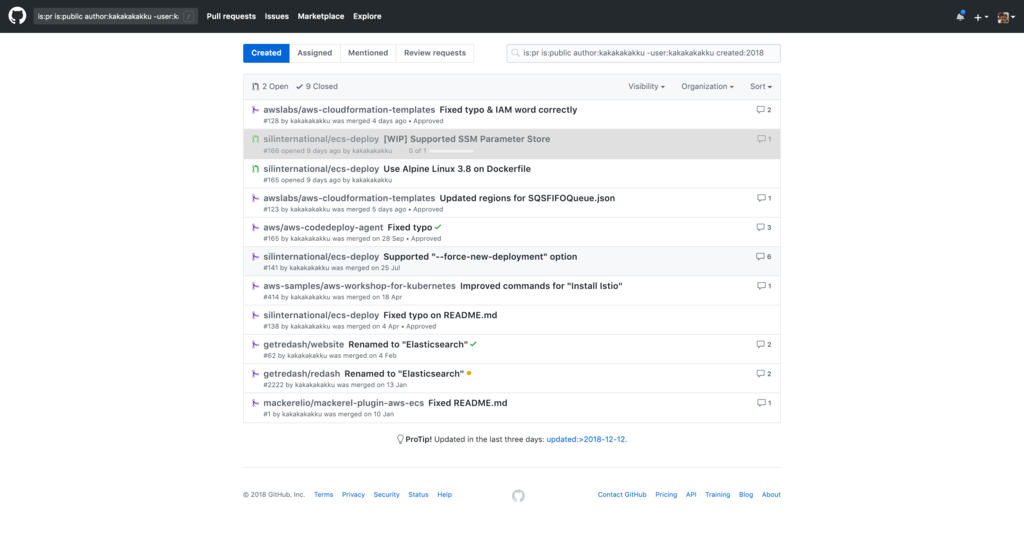
Task: Open Issues in the header
Action: (276, 16)
